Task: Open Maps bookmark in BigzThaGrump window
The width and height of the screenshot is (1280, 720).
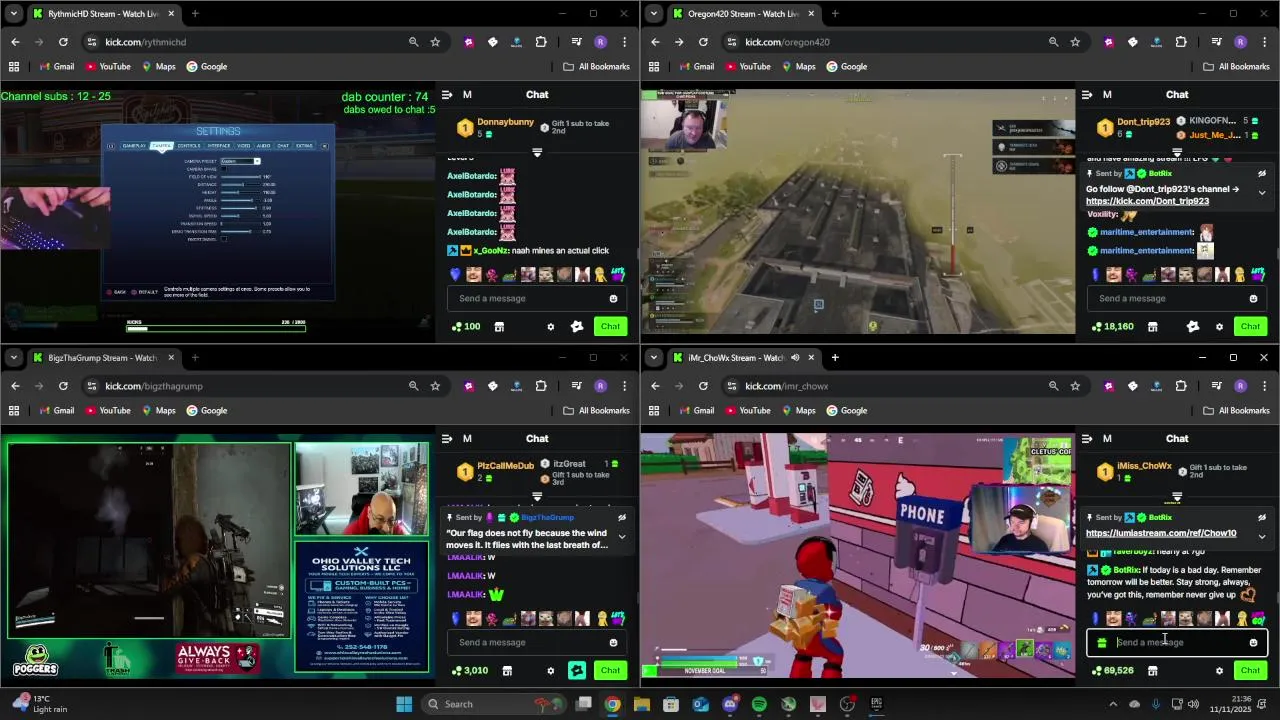Action: pos(158,411)
